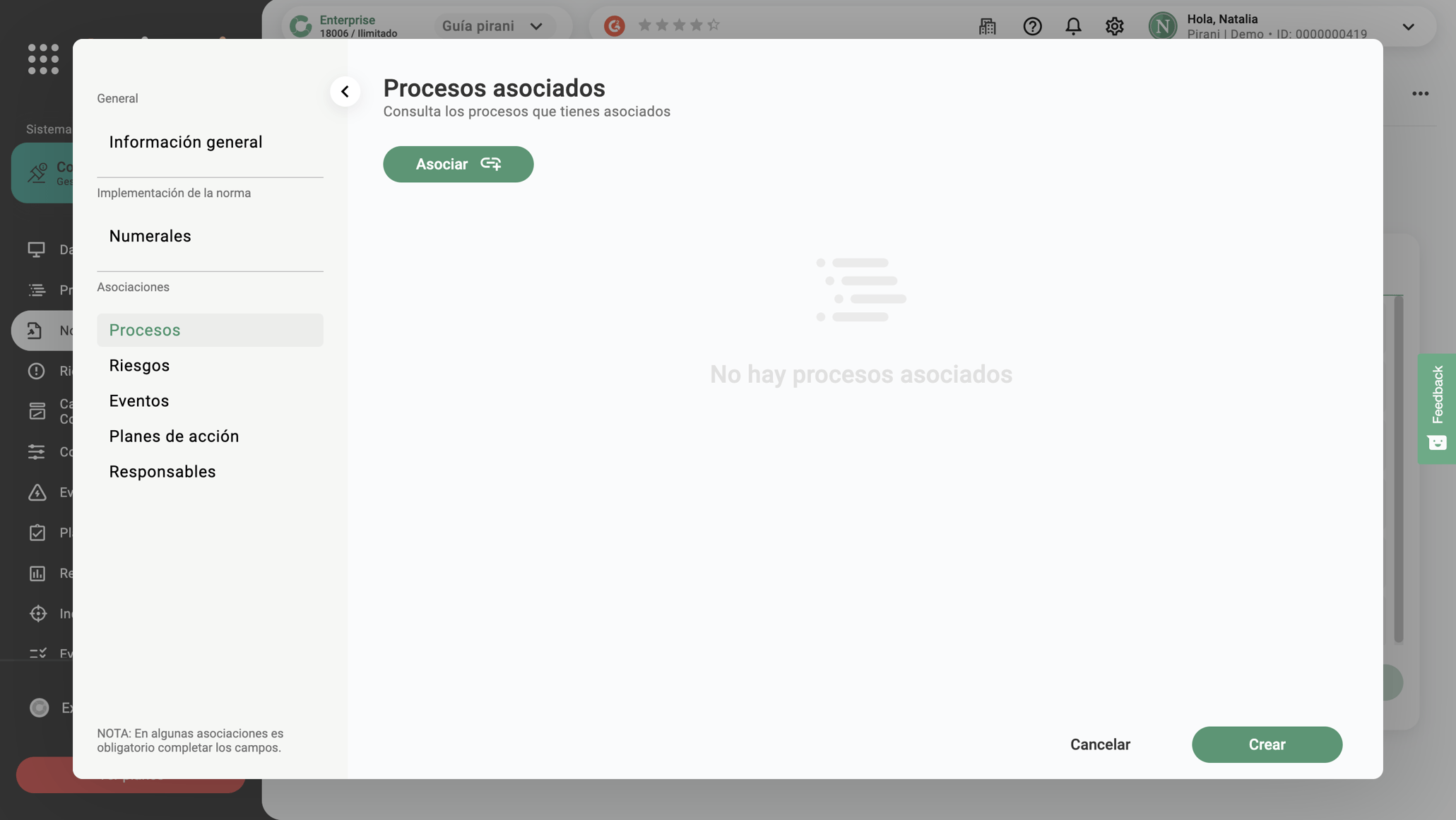Open Reportes via the bar chart icon
The height and width of the screenshot is (820, 1456).
pyautogui.click(x=38, y=573)
